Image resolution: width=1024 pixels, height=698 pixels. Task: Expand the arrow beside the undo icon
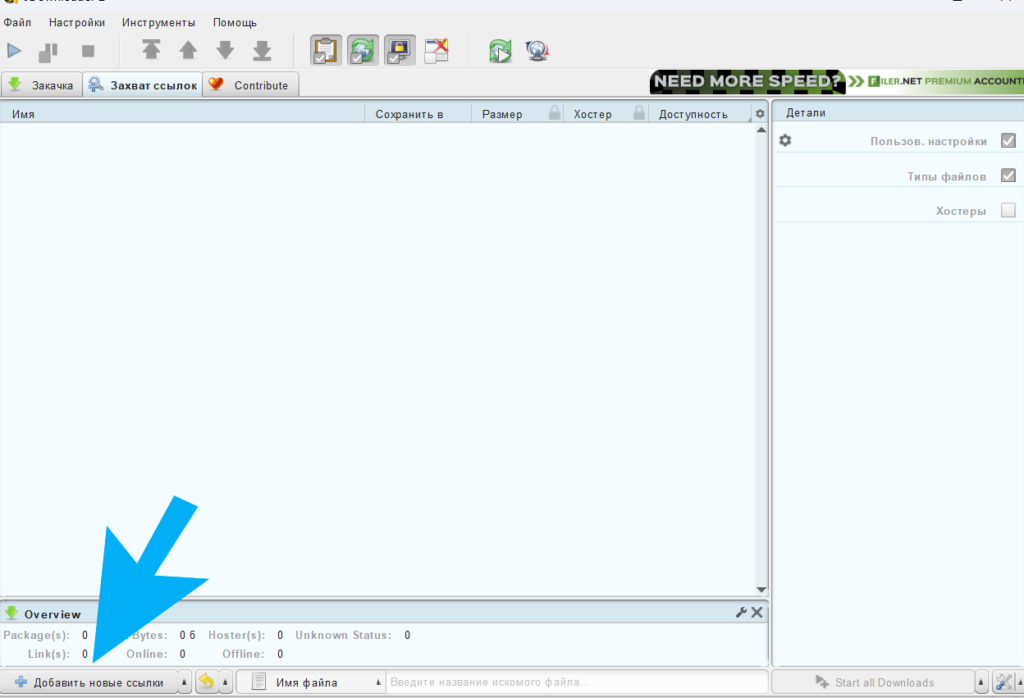(225, 682)
